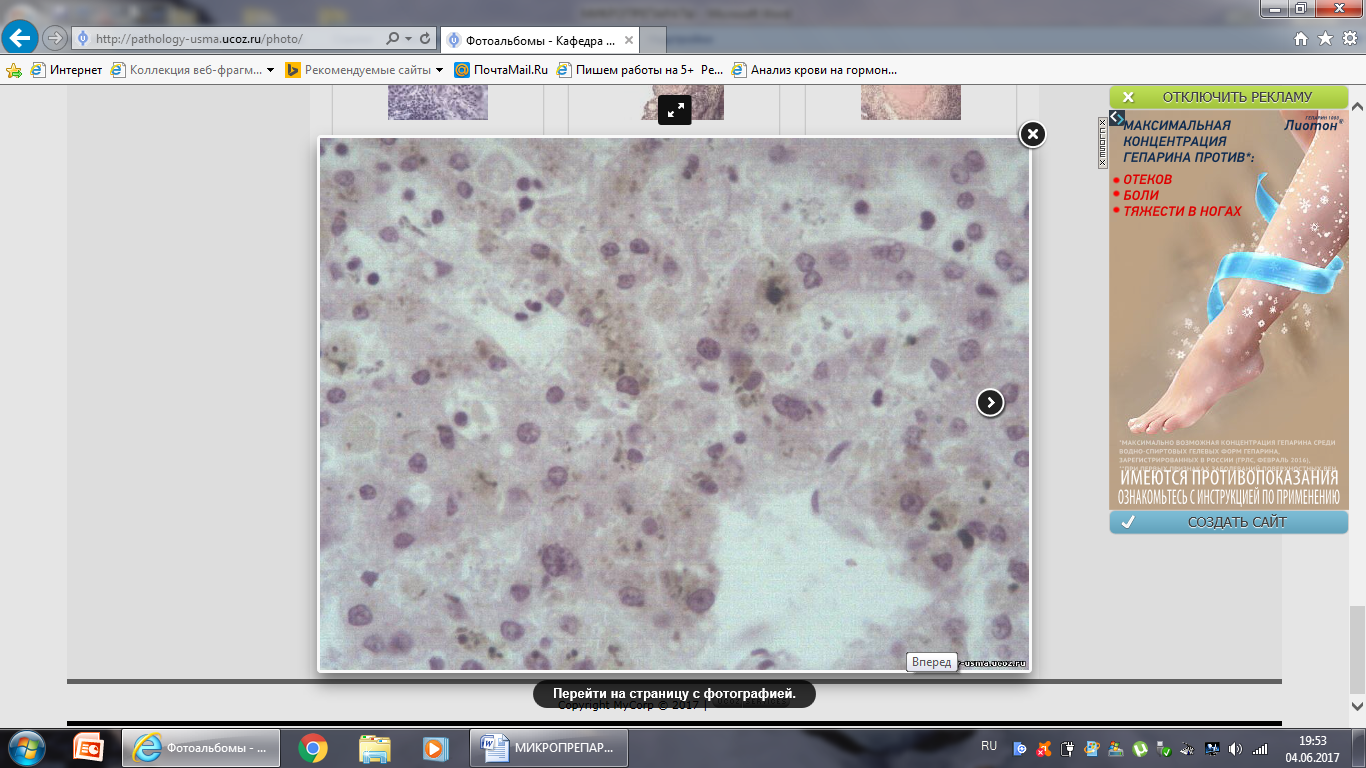The image size is (1366, 768).
Task: Click the volume speaker tray icon
Action: (1236, 748)
